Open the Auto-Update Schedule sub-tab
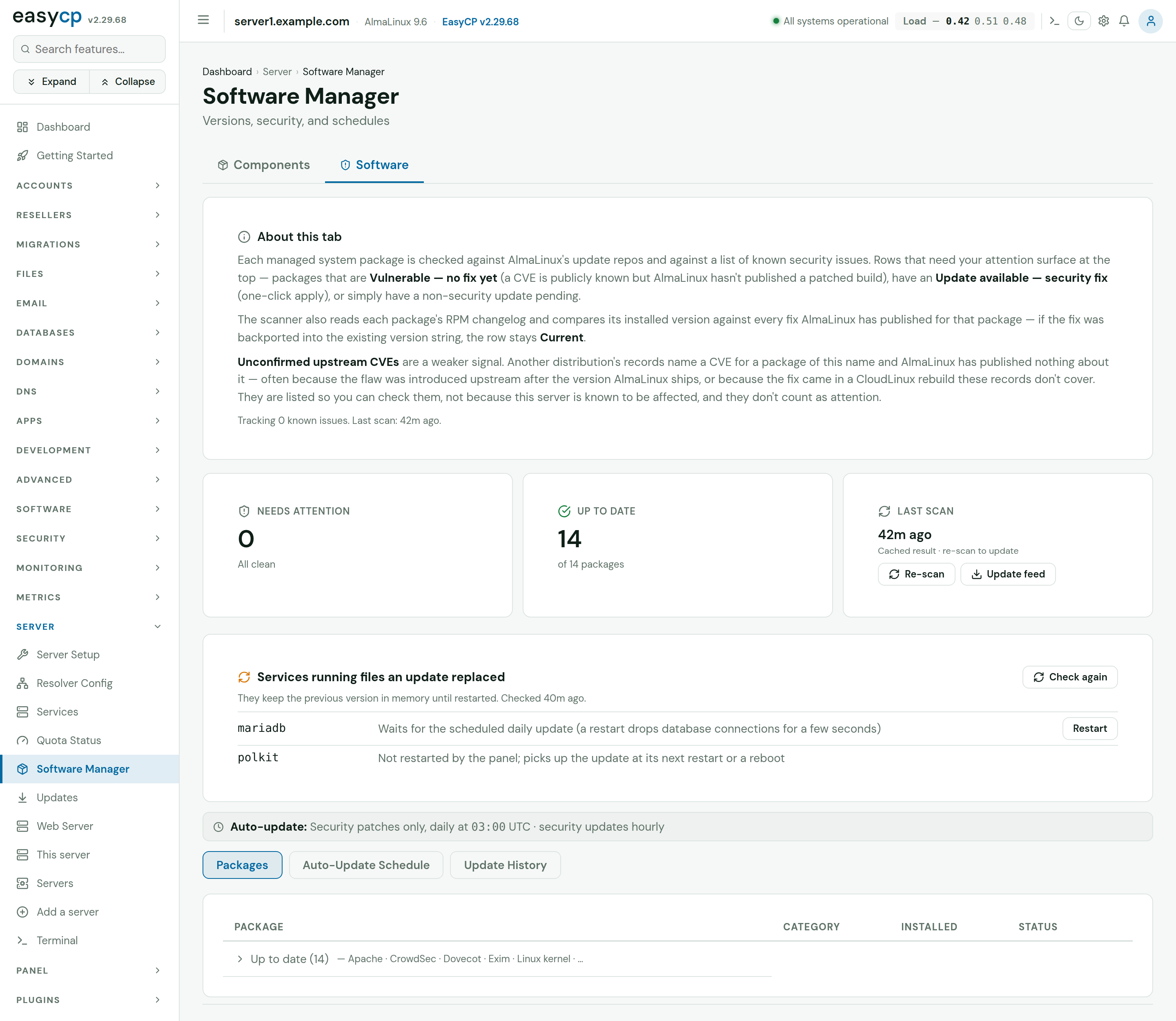This screenshot has height=1021, width=1176. (x=366, y=865)
